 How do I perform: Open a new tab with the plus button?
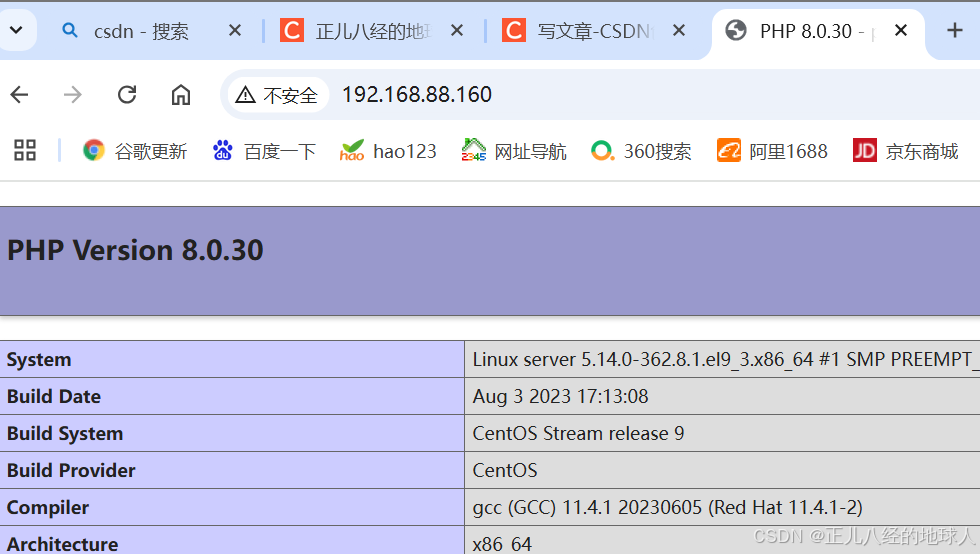[x=954, y=30]
